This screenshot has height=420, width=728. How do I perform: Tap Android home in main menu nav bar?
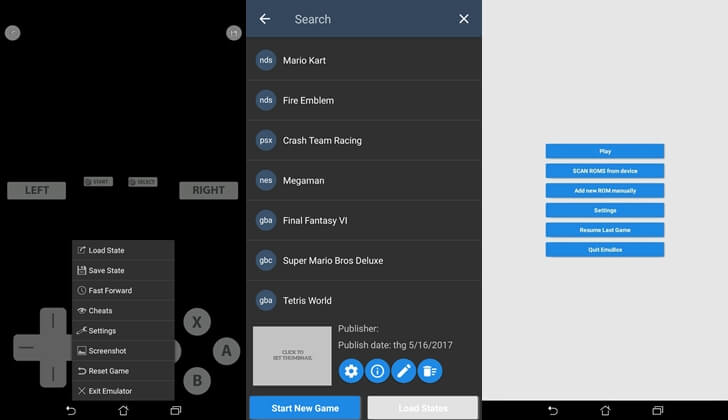[x=605, y=410]
